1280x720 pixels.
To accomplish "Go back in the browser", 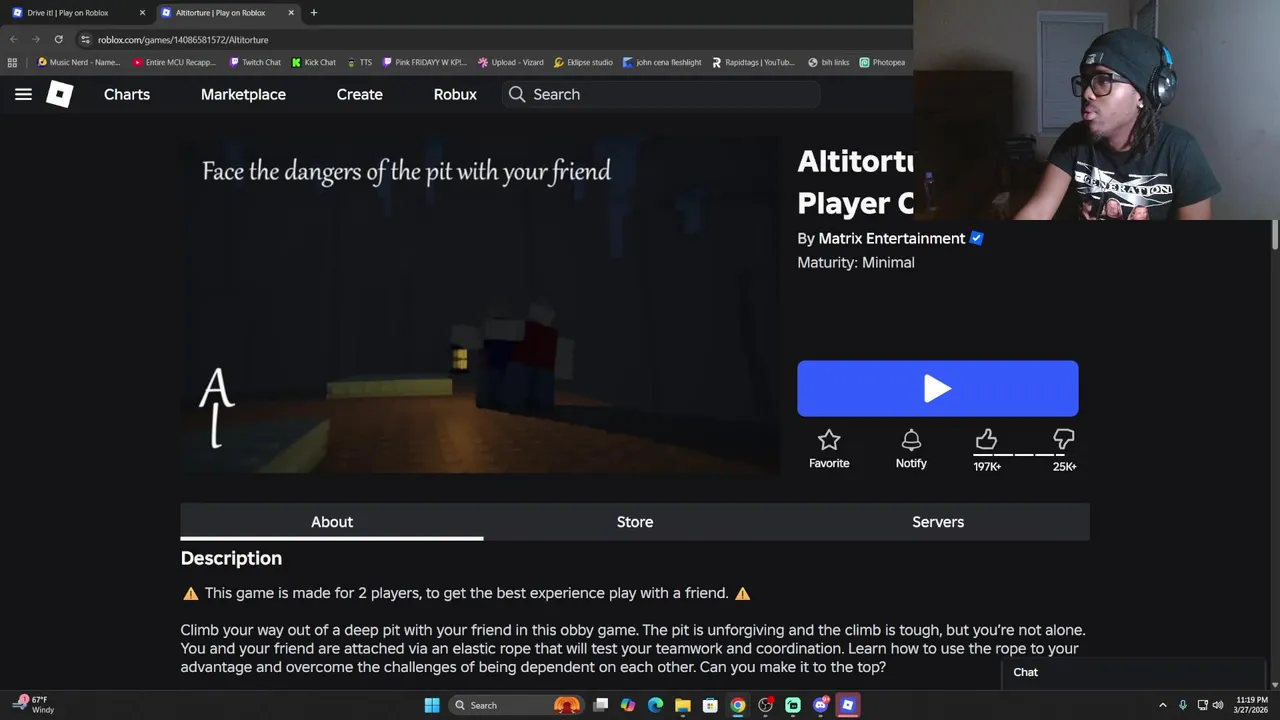I will (x=14, y=39).
